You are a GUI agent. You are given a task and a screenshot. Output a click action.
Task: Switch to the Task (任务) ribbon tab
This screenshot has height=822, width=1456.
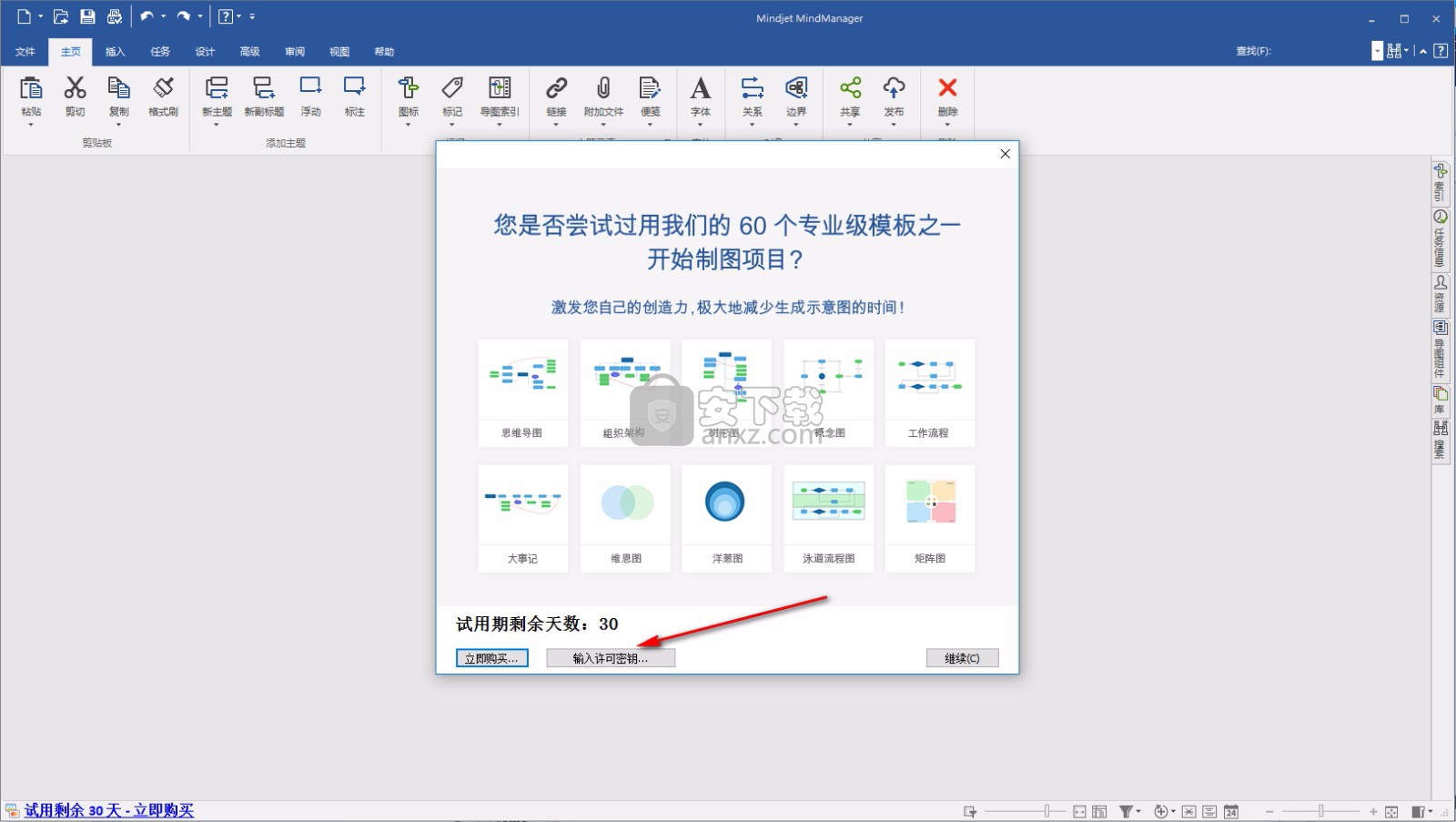(160, 52)
